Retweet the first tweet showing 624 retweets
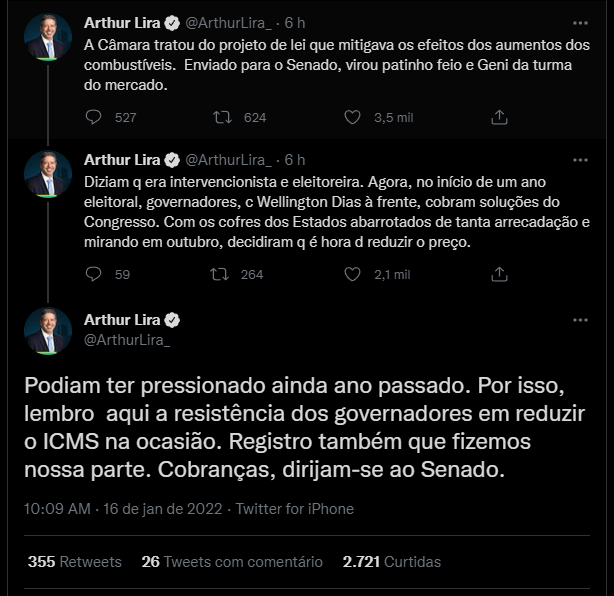 tap(222, 117)
